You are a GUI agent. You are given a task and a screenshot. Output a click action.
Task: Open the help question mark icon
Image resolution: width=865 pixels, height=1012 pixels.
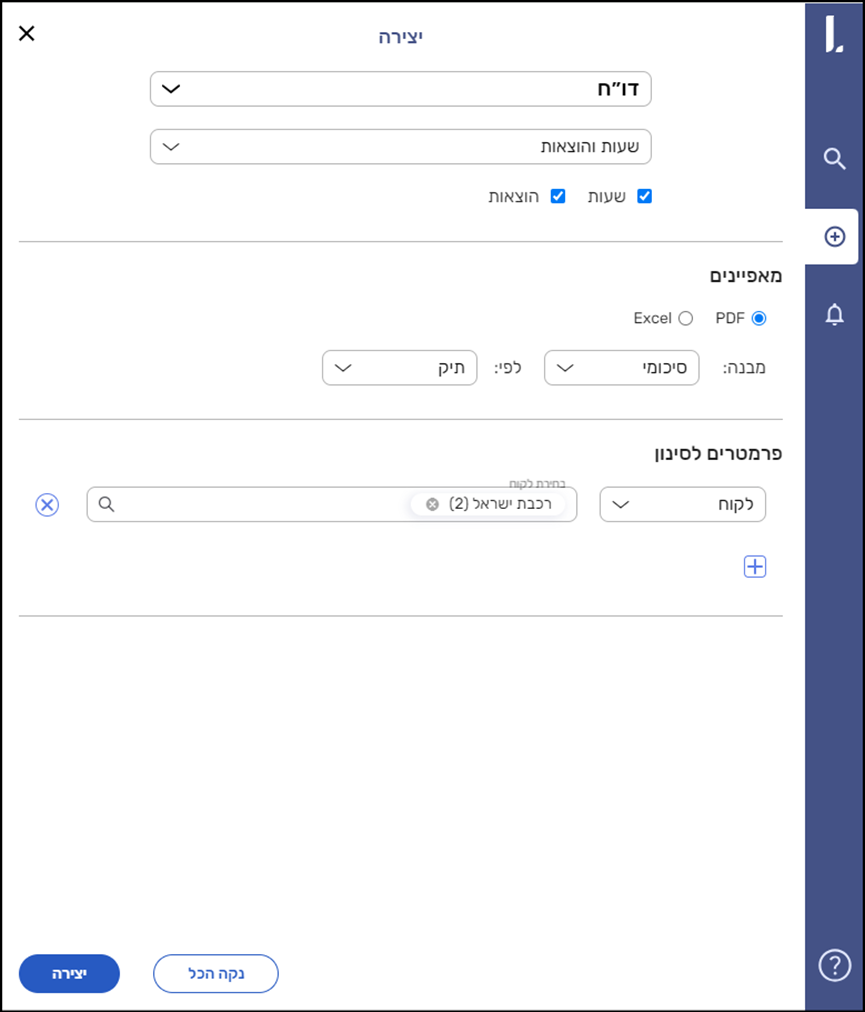tap(834, 965)
